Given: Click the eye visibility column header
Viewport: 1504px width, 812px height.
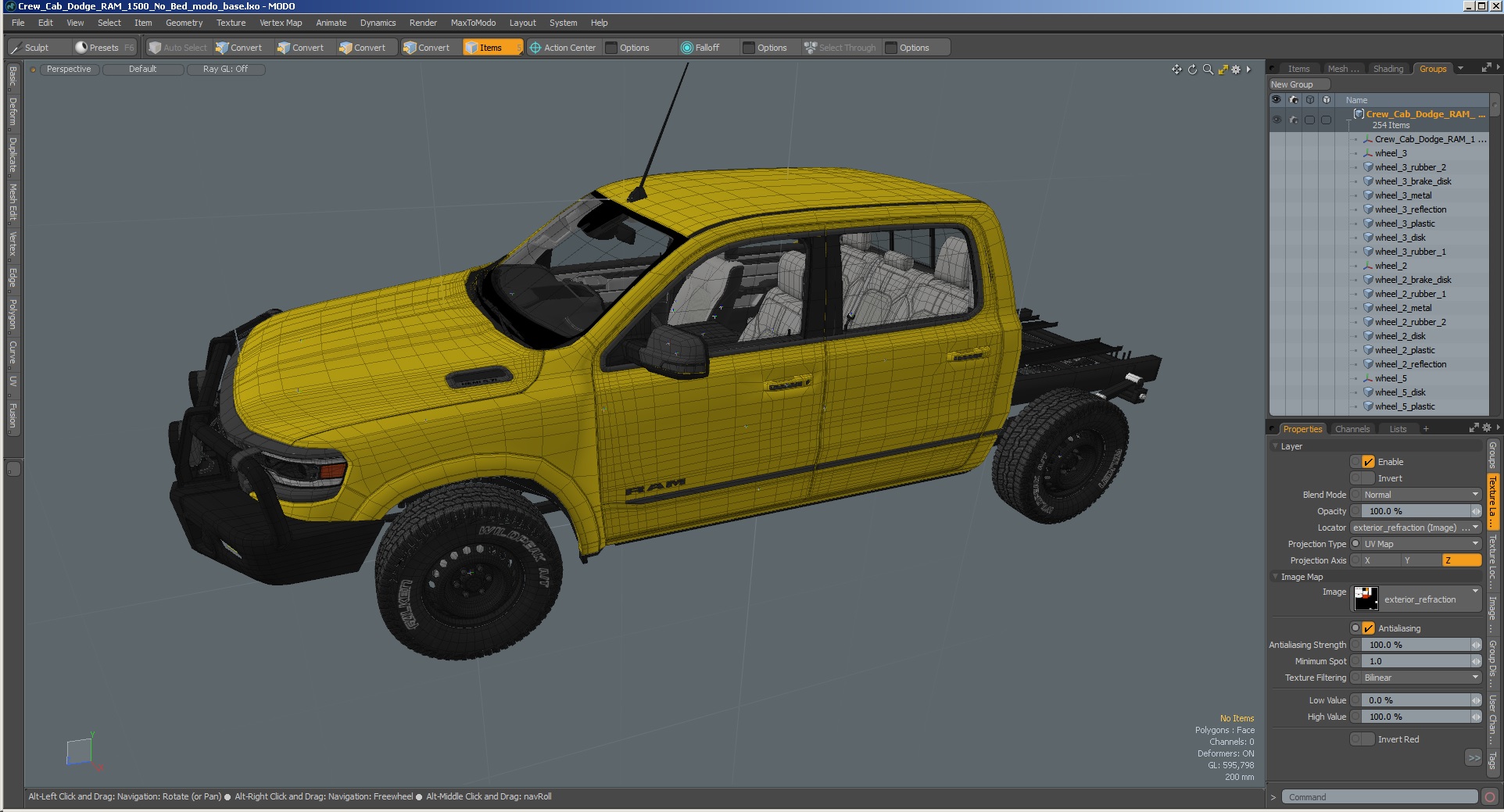Looking at the screenshot, I should point(1277,100).
